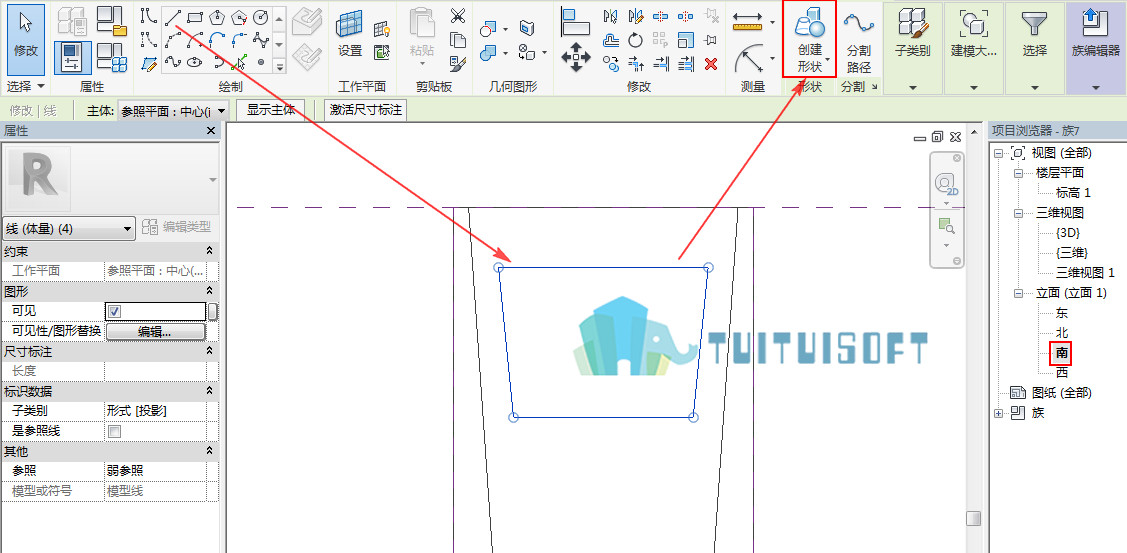
Task: Open 标高 1 floor plan
Action: pos(1073,193)
